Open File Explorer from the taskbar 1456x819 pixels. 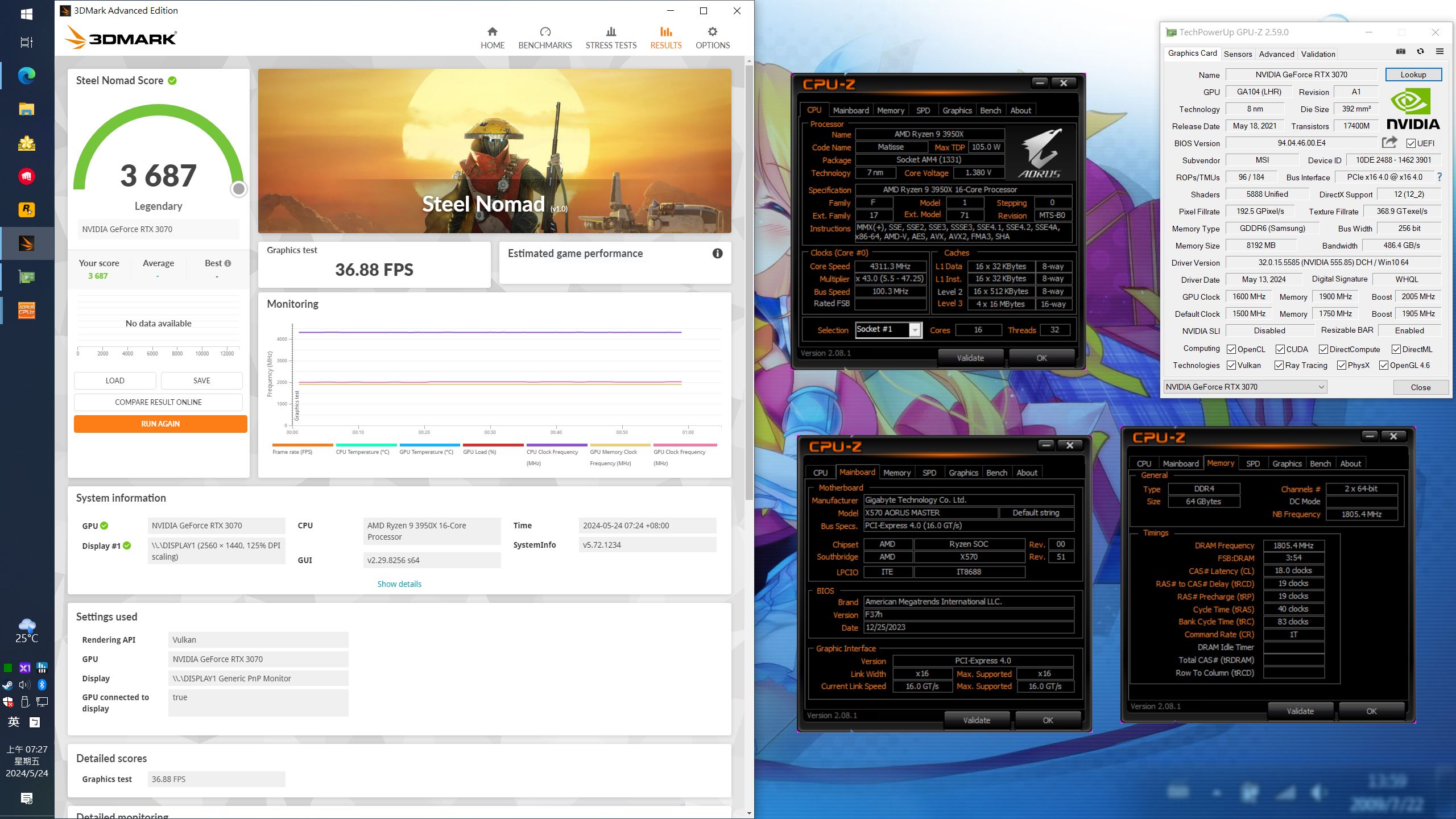pos(27,109)
